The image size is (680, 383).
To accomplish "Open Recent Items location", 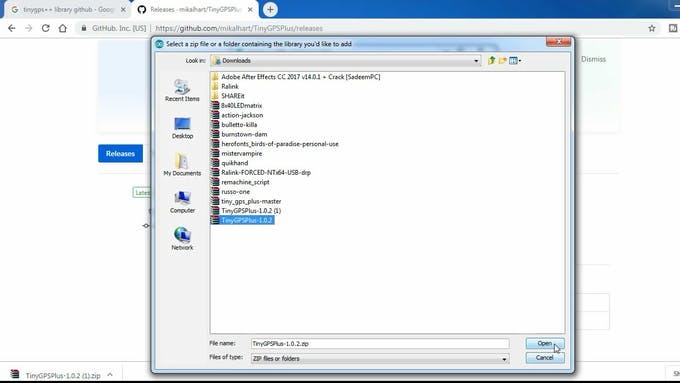I will 182,90.
